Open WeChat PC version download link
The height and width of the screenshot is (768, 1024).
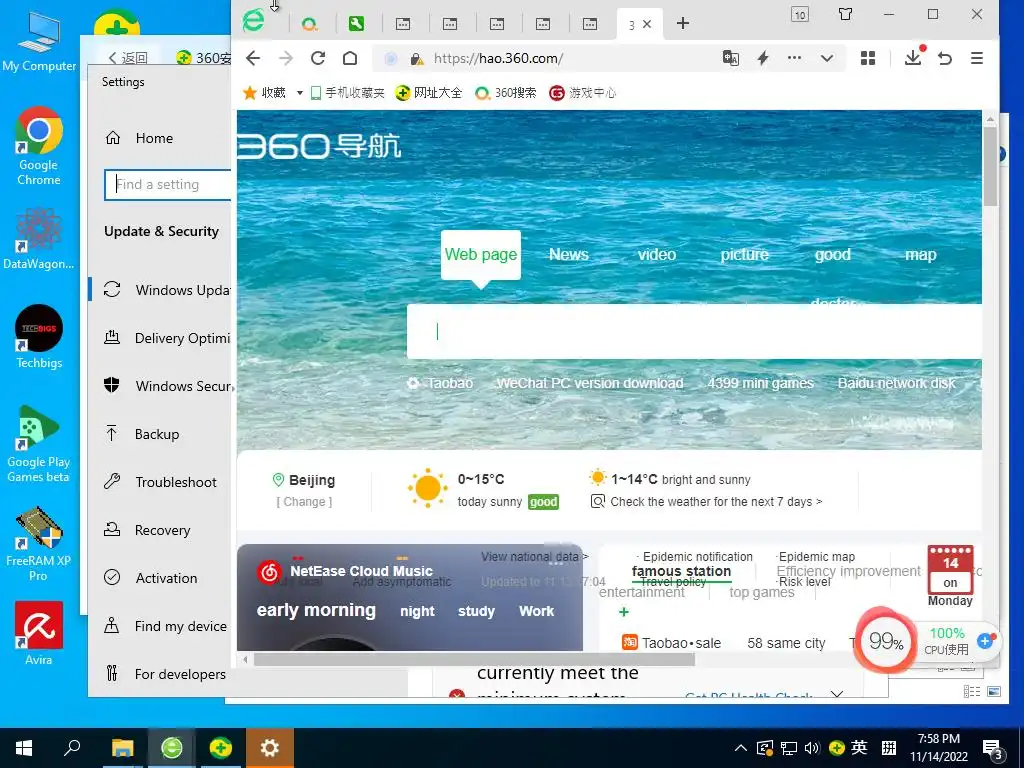pos(590,383)
